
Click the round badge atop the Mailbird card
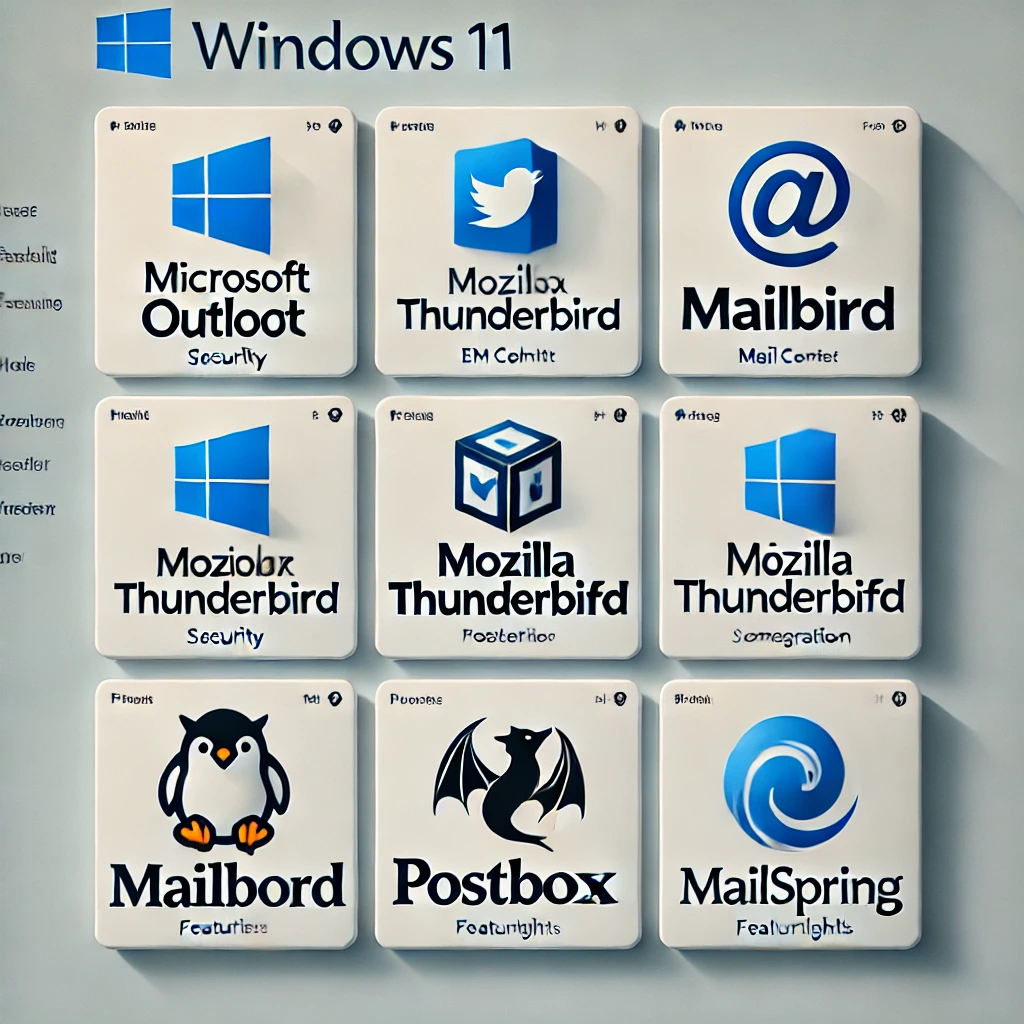coord(898,127)
